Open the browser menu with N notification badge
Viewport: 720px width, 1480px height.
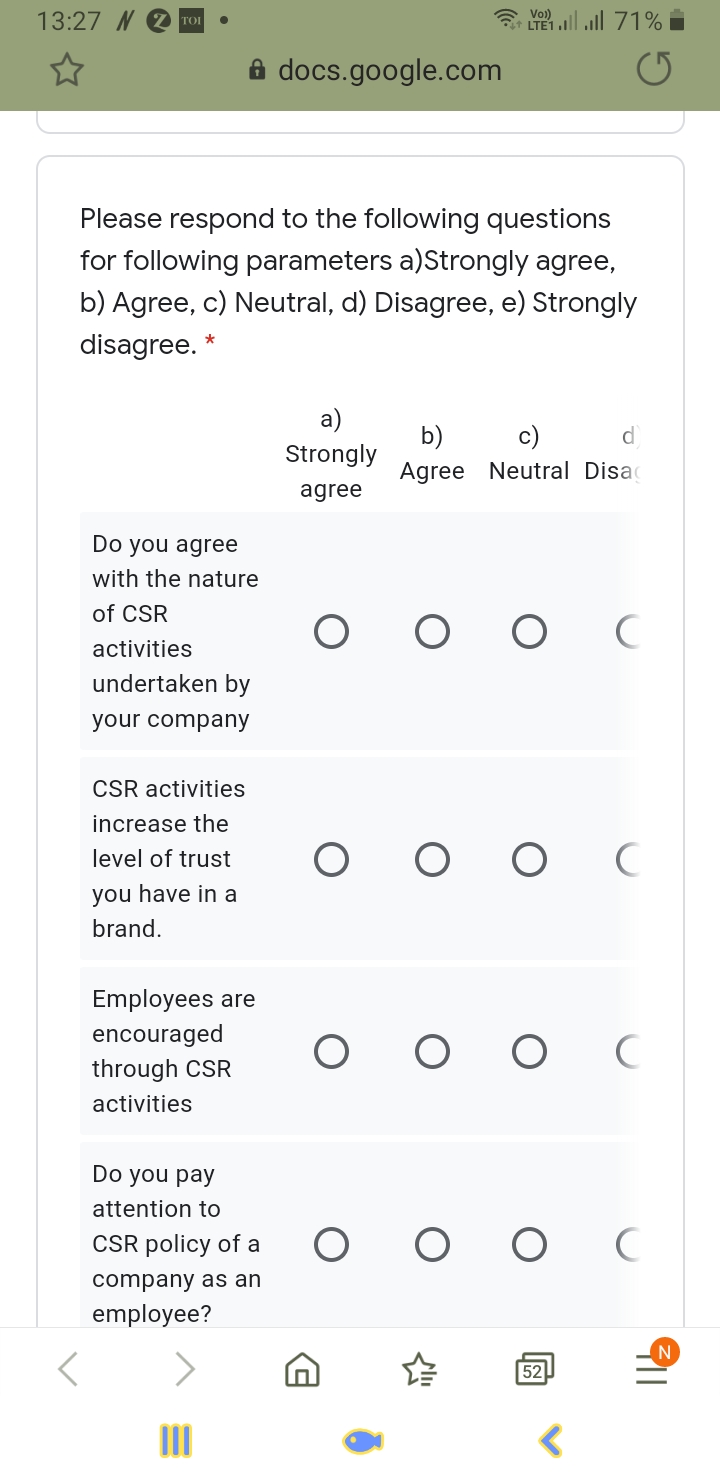click(x=651, y=1369)
